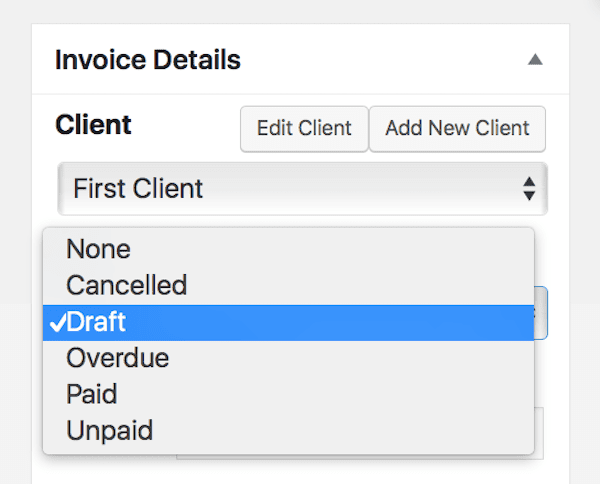This screenshot has width=600, height=484.
Task: Click status select edge behind the open menu
Action: coord(541,313)
